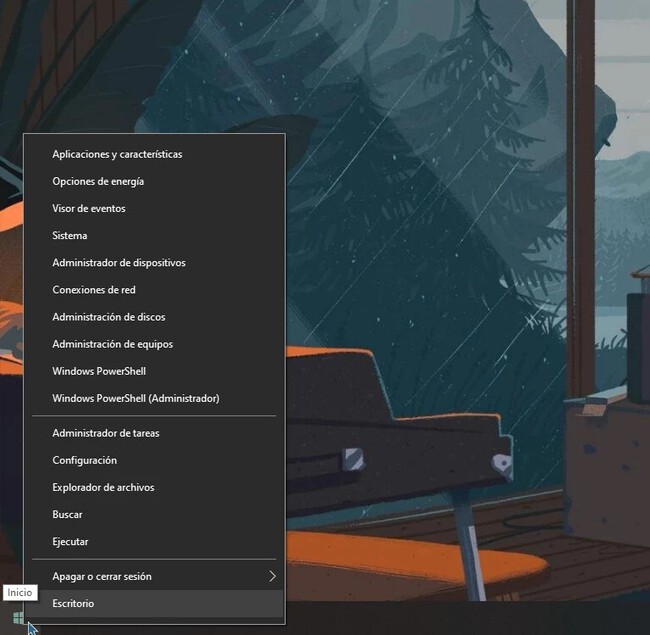Open Aplicaciones y características
The height and width of the screenshot is (635, 650).
coord(154,154)
